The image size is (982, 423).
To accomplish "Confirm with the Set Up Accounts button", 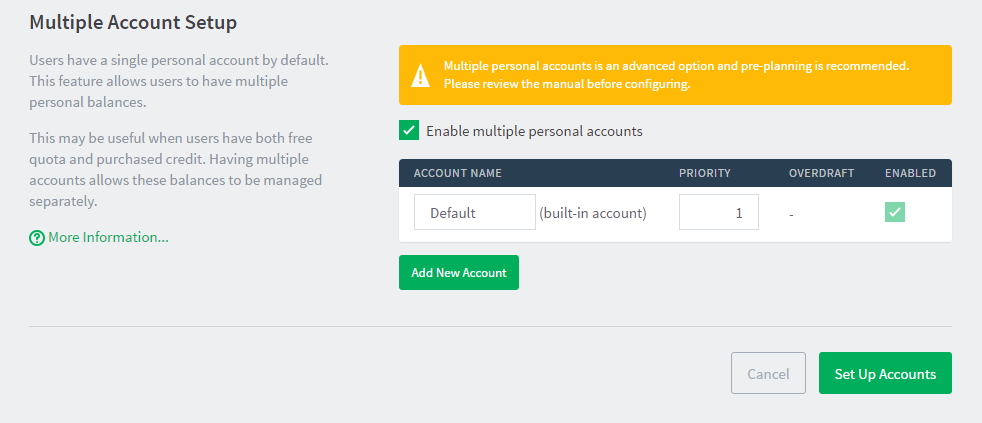I will point(885,374).
